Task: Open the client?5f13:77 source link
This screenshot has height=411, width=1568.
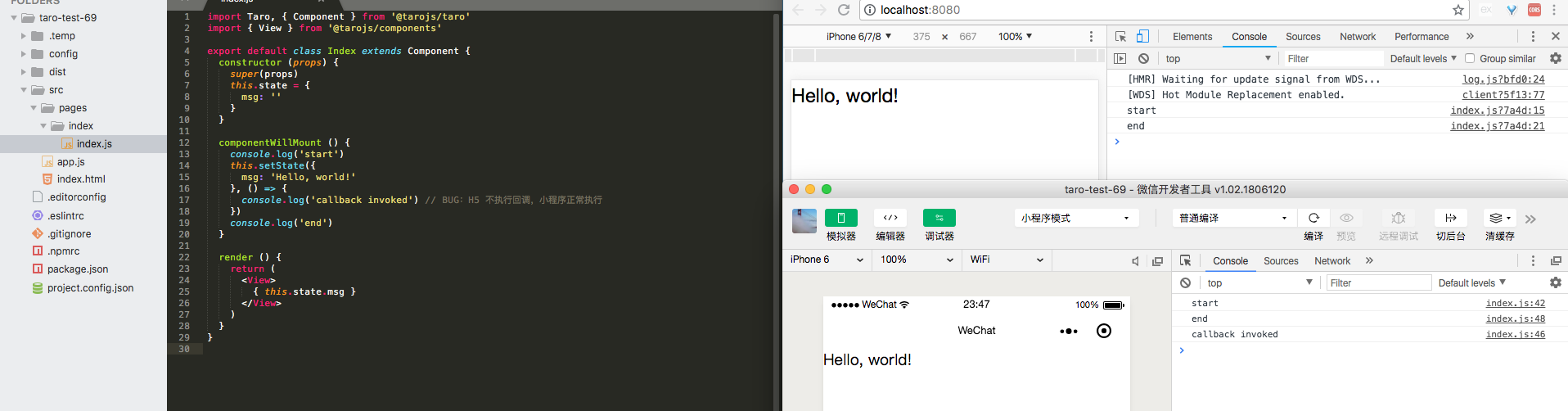Action: tap(1503, 95)
